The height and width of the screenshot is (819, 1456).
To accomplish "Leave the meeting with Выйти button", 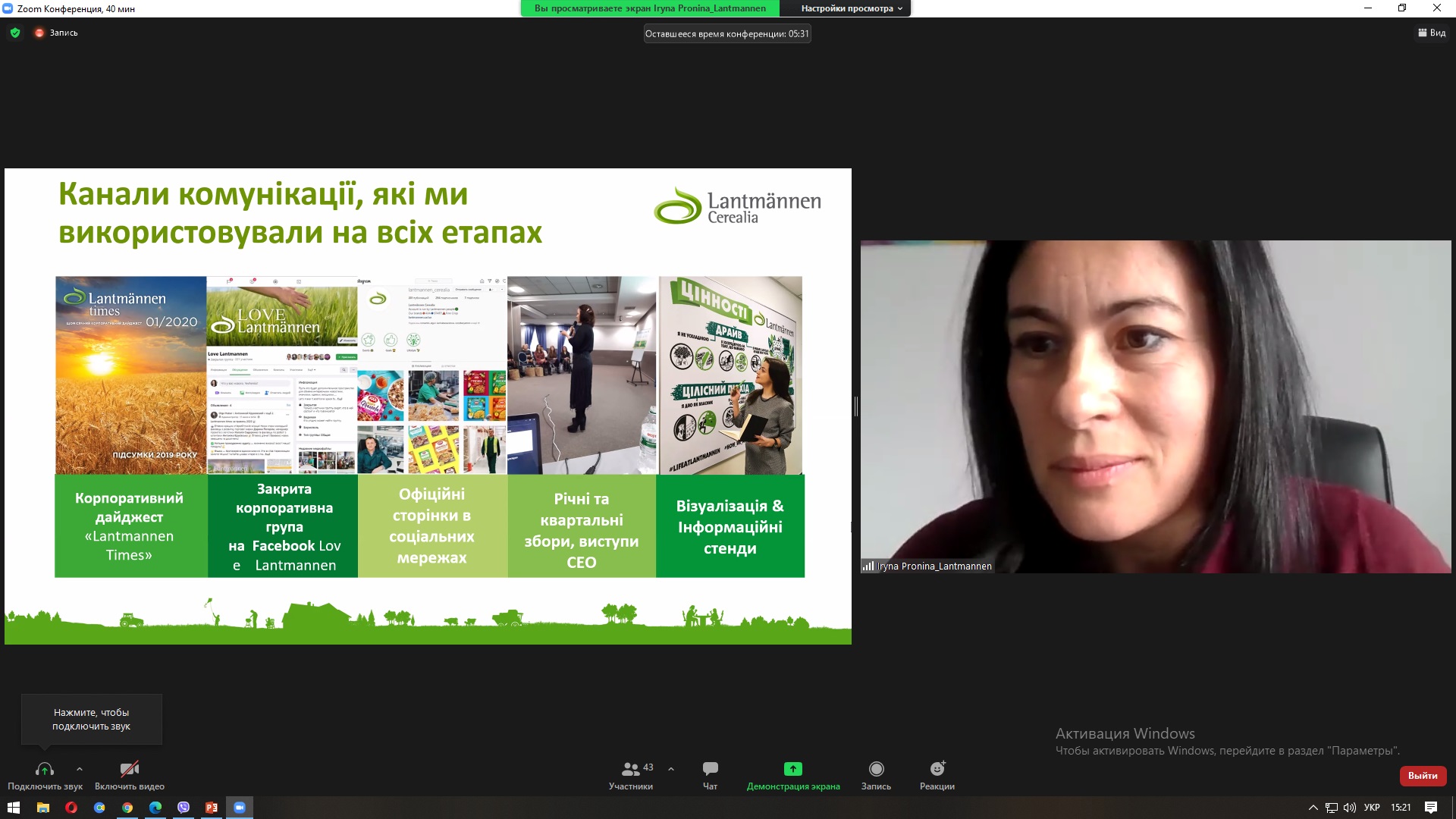I will [x=1423, y=775].
